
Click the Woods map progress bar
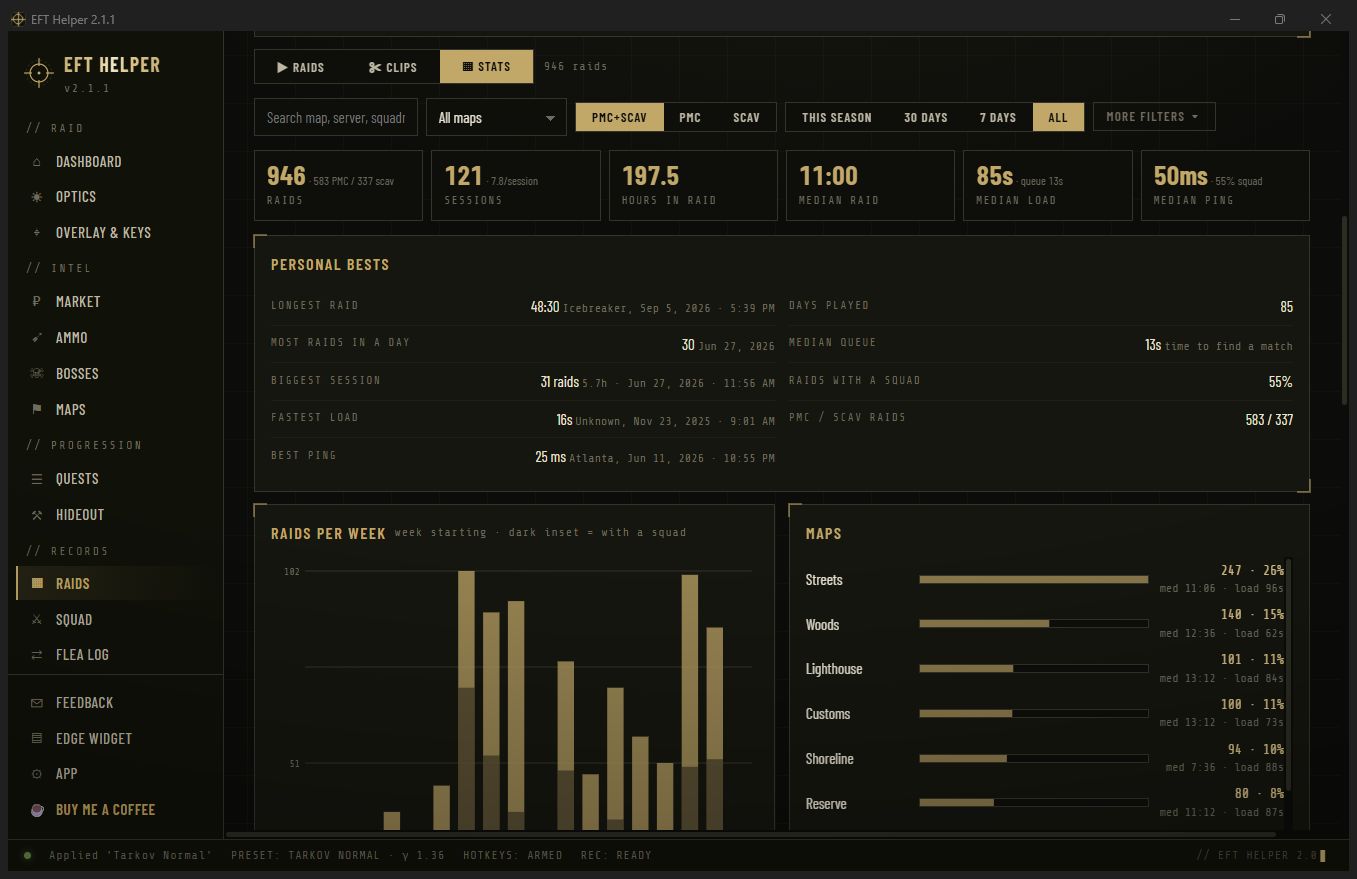click(x=1034, y=624)
